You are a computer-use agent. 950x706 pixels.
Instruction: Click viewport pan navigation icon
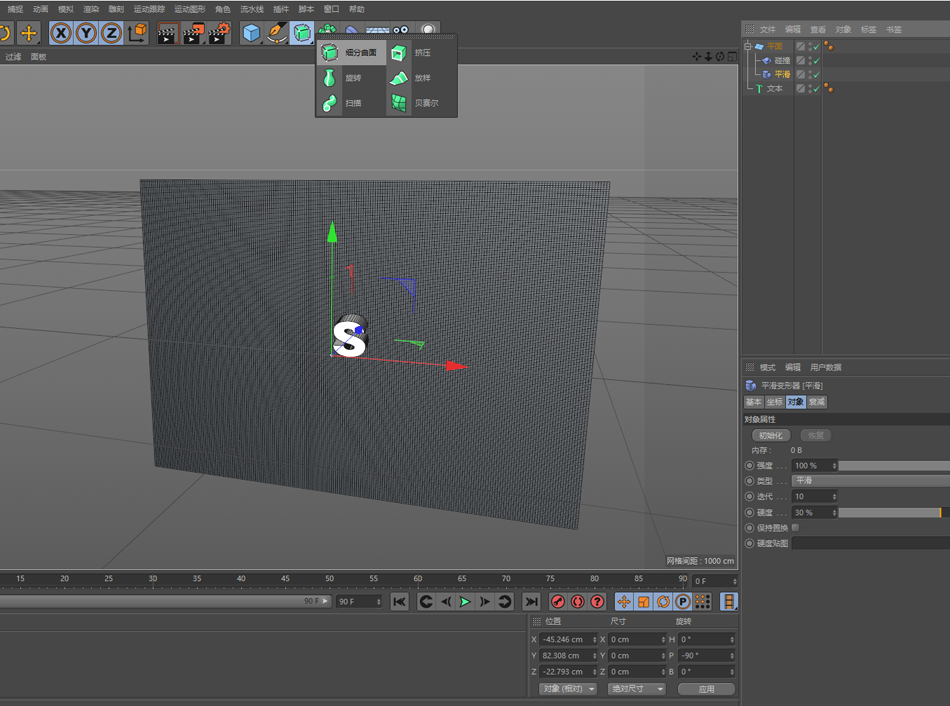coord(697,56)
